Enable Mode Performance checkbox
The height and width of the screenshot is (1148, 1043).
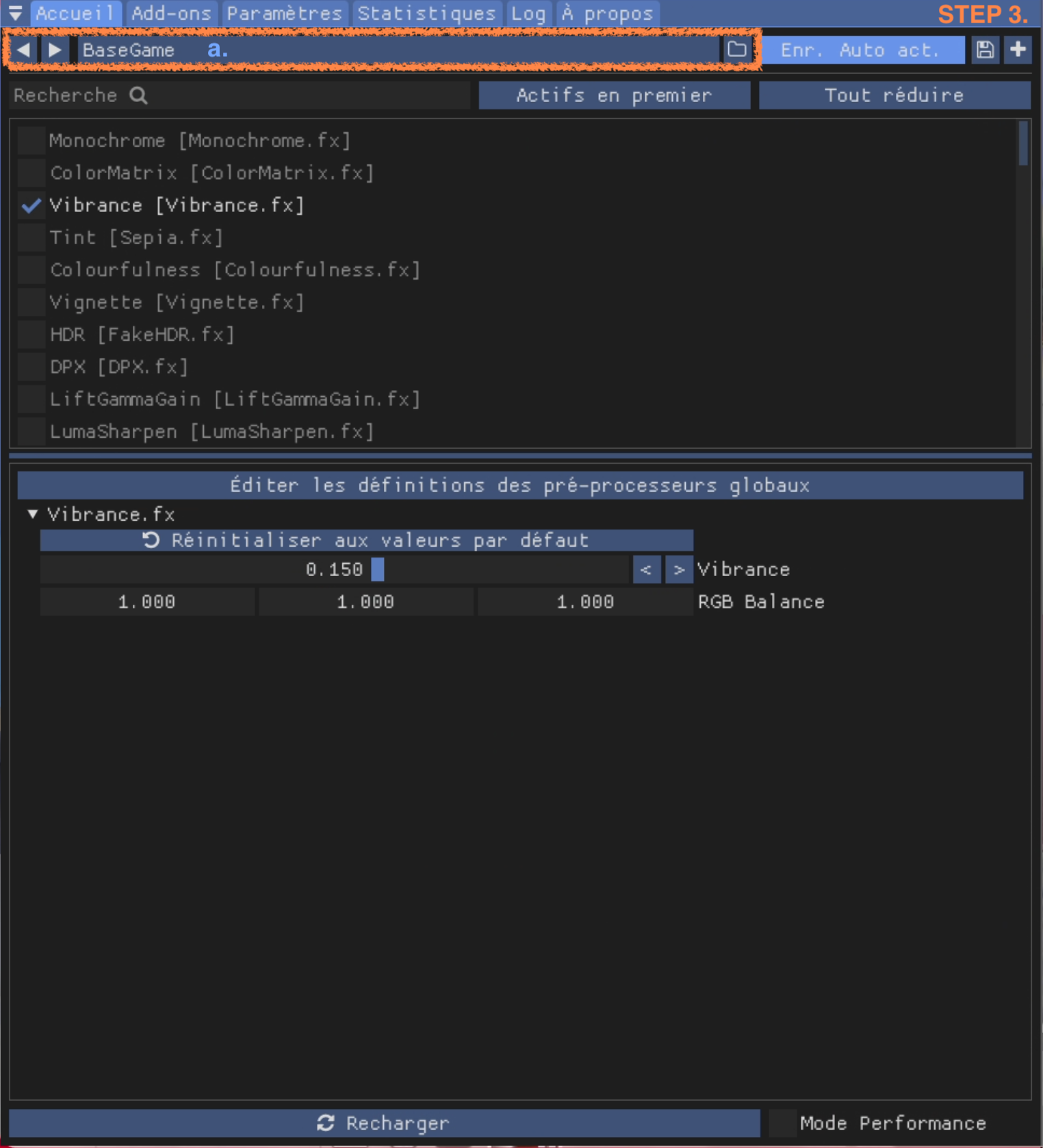click(783, 1123)
